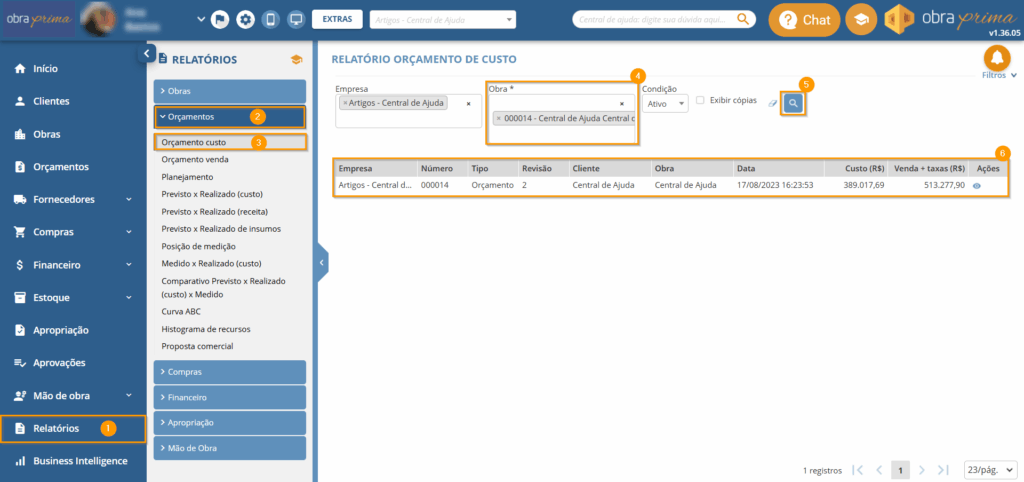Expand Mão de obra sidebar menu

tap(73, 396)
